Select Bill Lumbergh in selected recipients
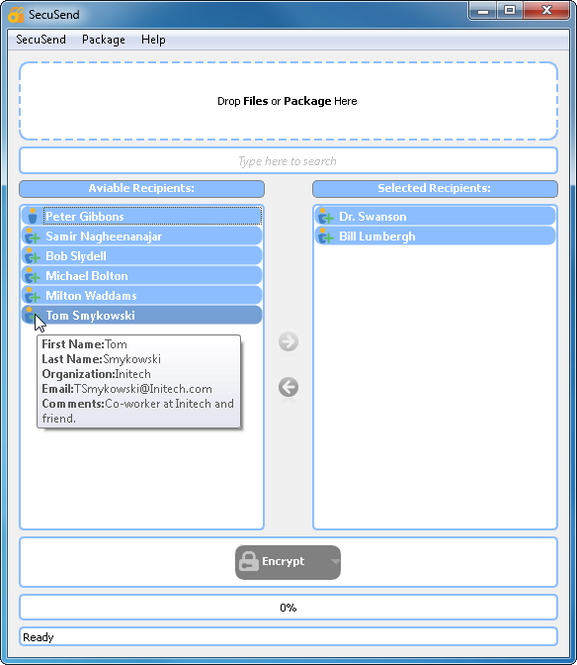This screenshot has height=665, width=577. click(435, 236)
